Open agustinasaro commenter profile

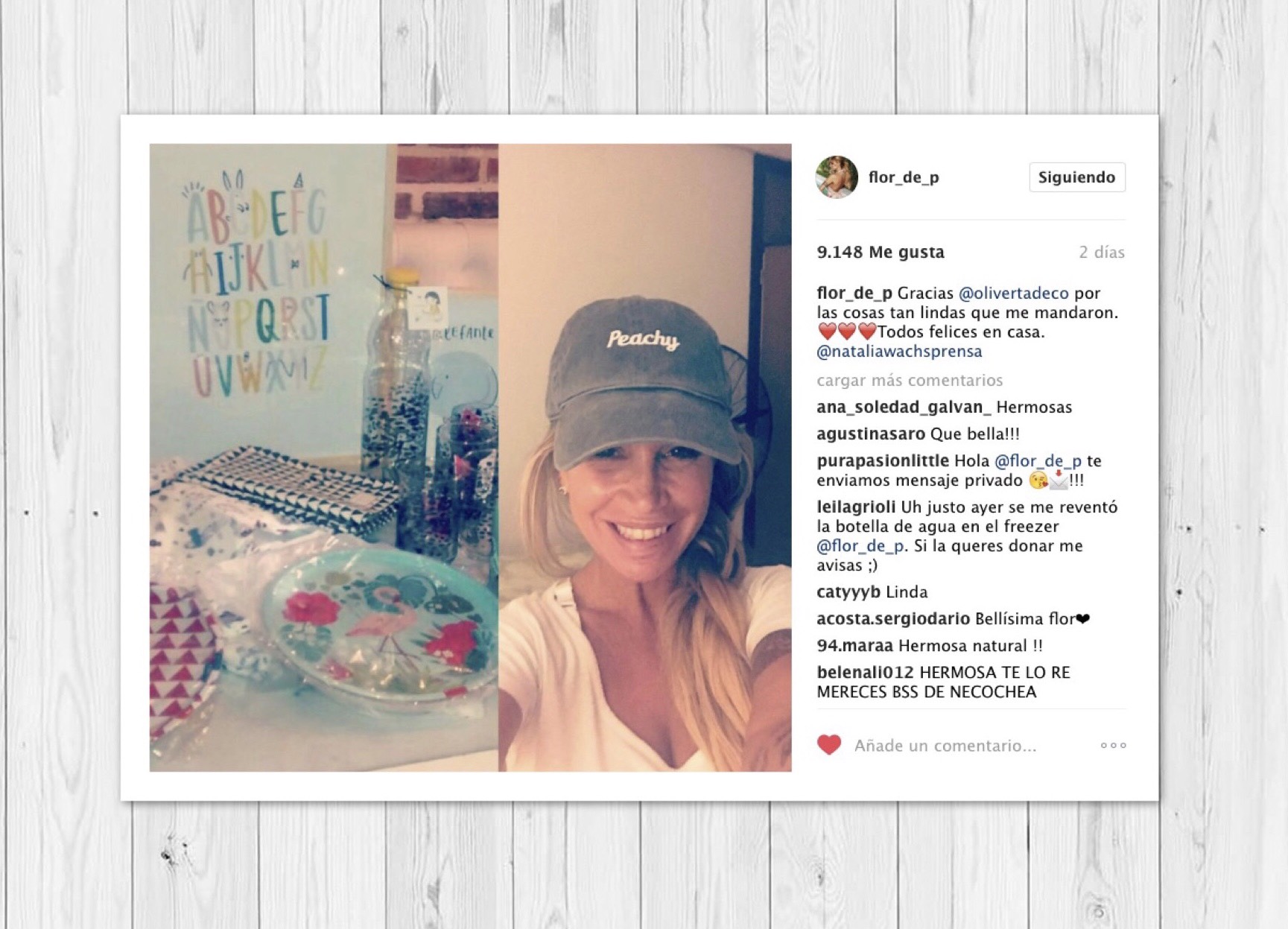pos(871,434)
